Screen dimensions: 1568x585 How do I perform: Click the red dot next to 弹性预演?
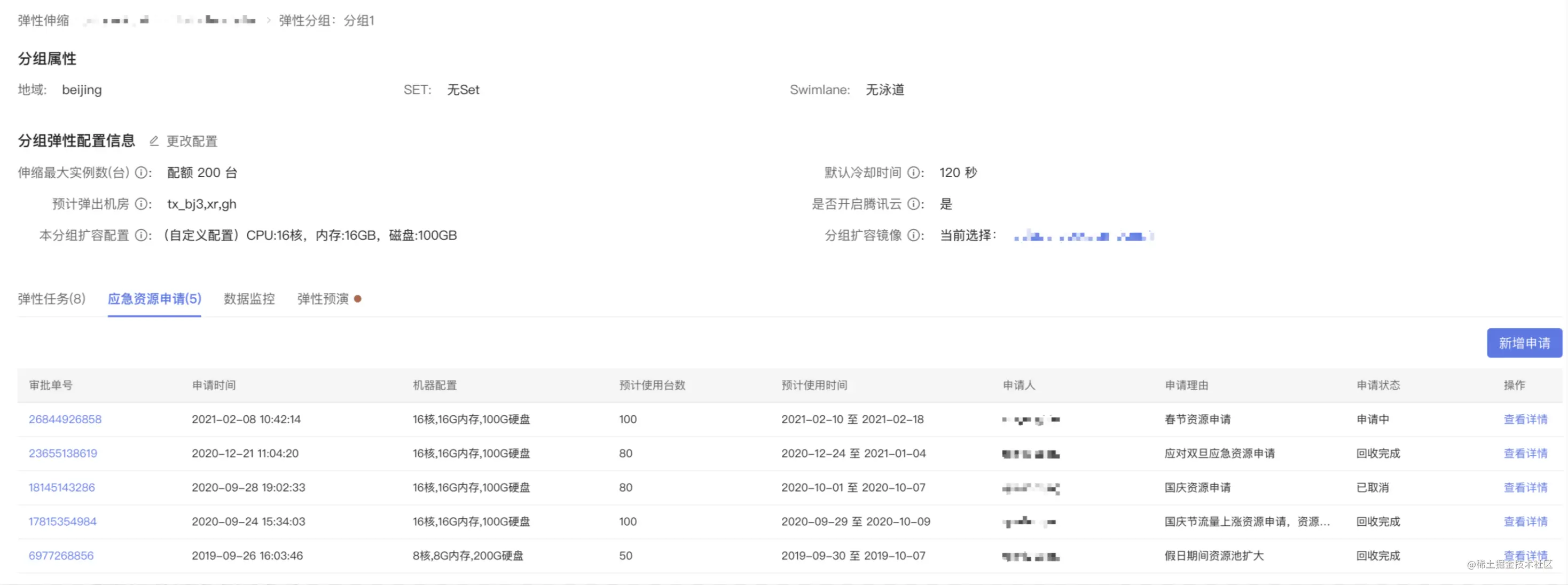point(358,298)
